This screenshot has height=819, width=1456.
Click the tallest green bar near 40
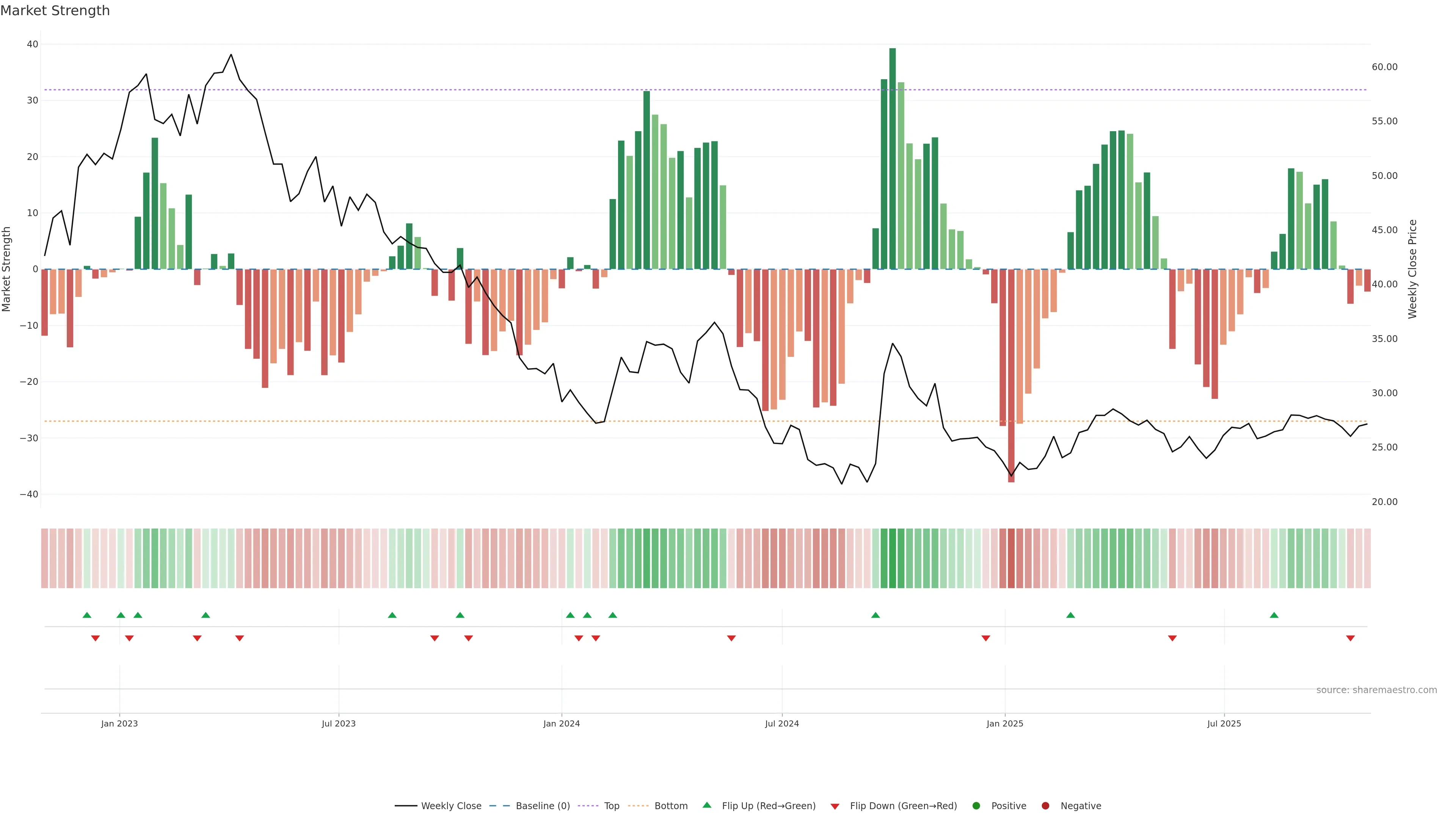point(893,158)
